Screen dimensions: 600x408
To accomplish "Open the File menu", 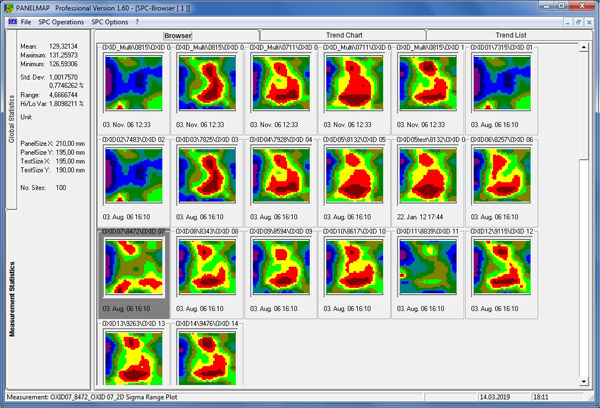I will [x=26, y=22].
